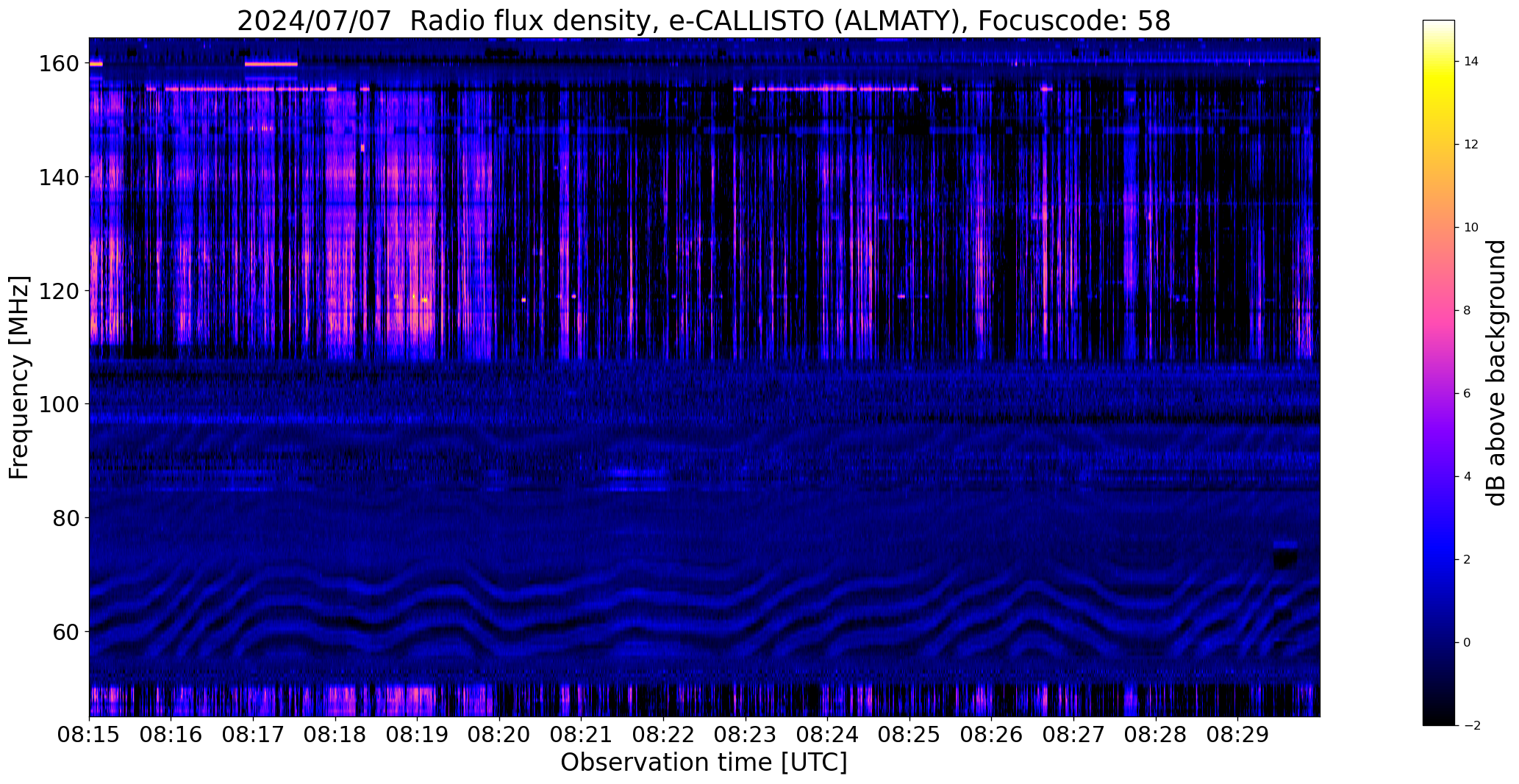Click the 08:20 time axis label
Image resolution: width=1519 pixels, height=784 pixels.
tap(499, 735)
